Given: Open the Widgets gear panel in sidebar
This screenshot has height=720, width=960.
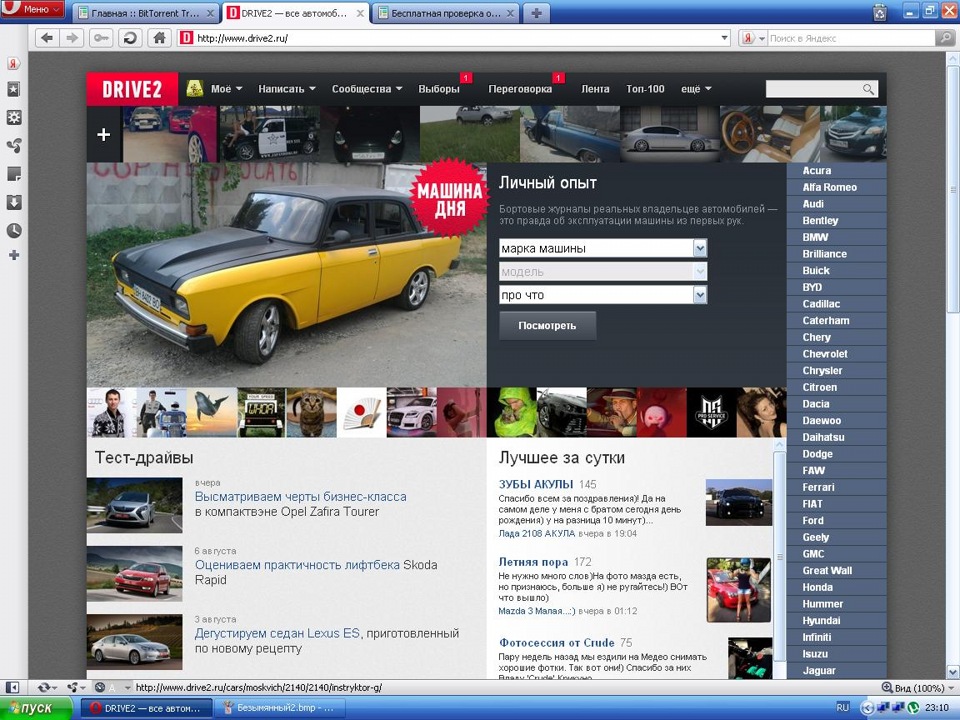Looking at the screenshot, I should click(x=13, y=117).
